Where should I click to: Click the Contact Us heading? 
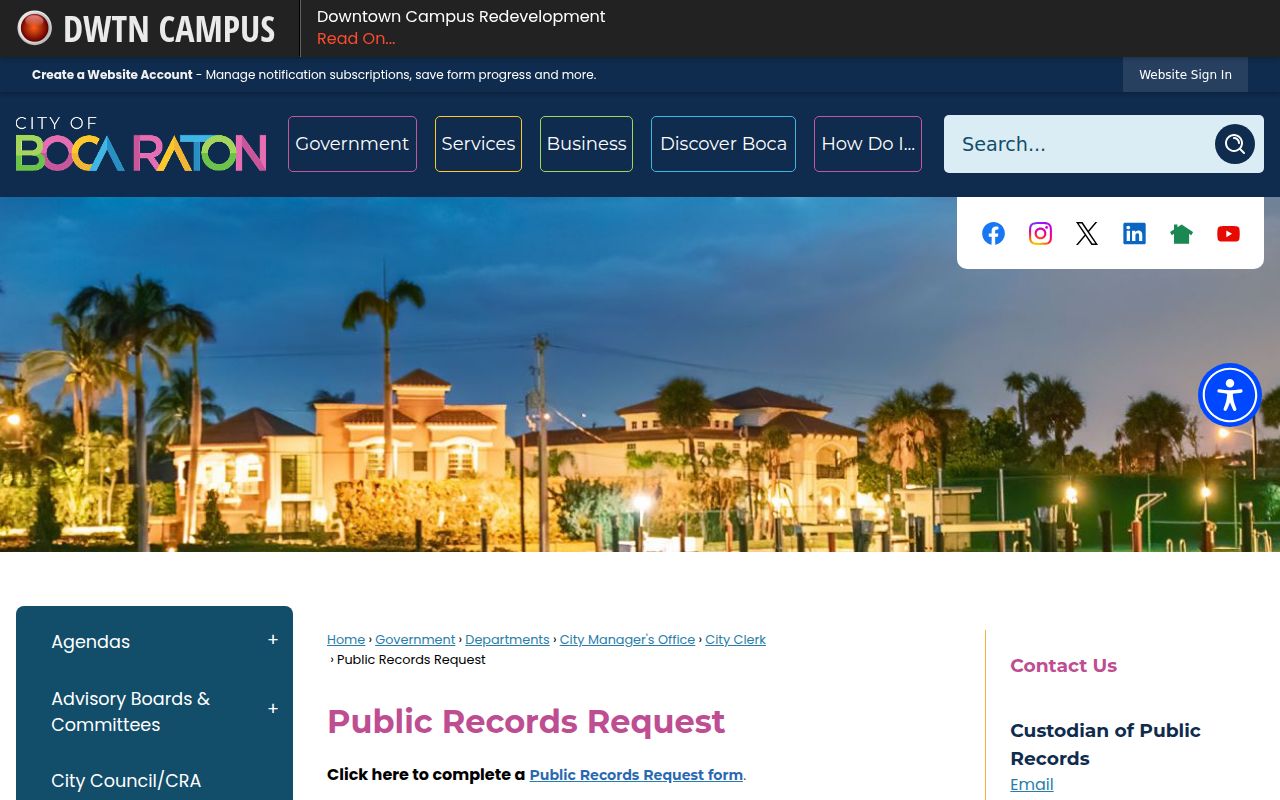coord(1063,666)
